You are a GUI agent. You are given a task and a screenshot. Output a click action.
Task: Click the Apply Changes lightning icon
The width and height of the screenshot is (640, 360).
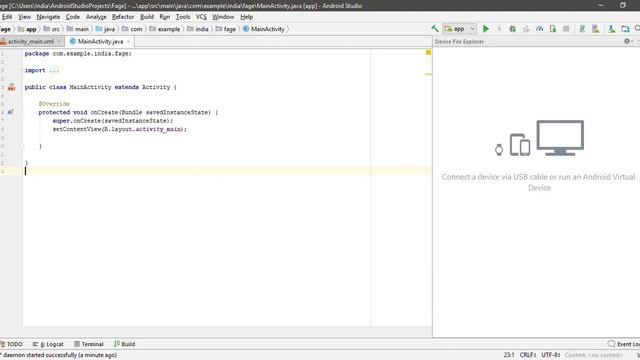499,29
